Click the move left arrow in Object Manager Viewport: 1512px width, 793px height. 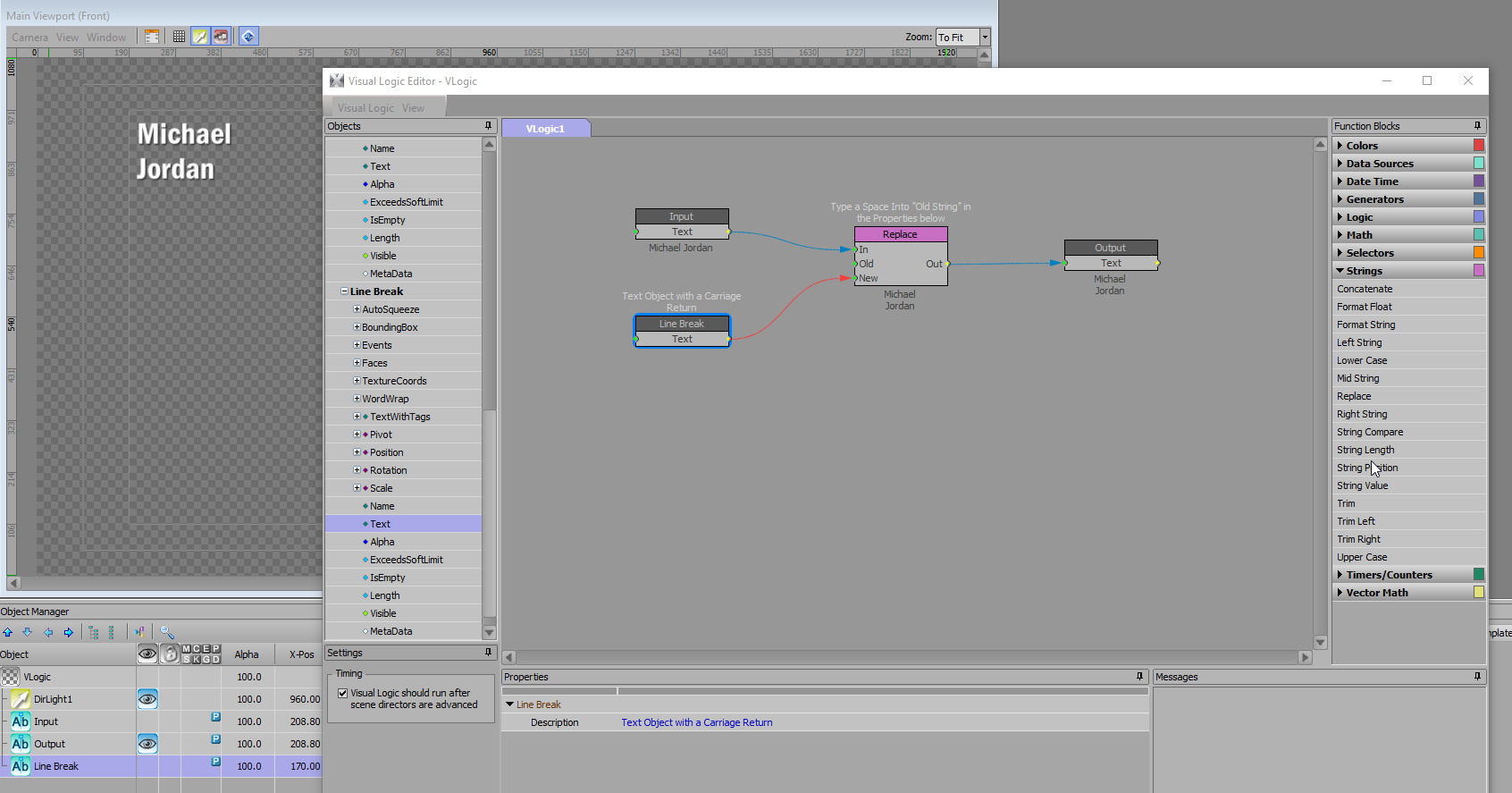(48, 632)
